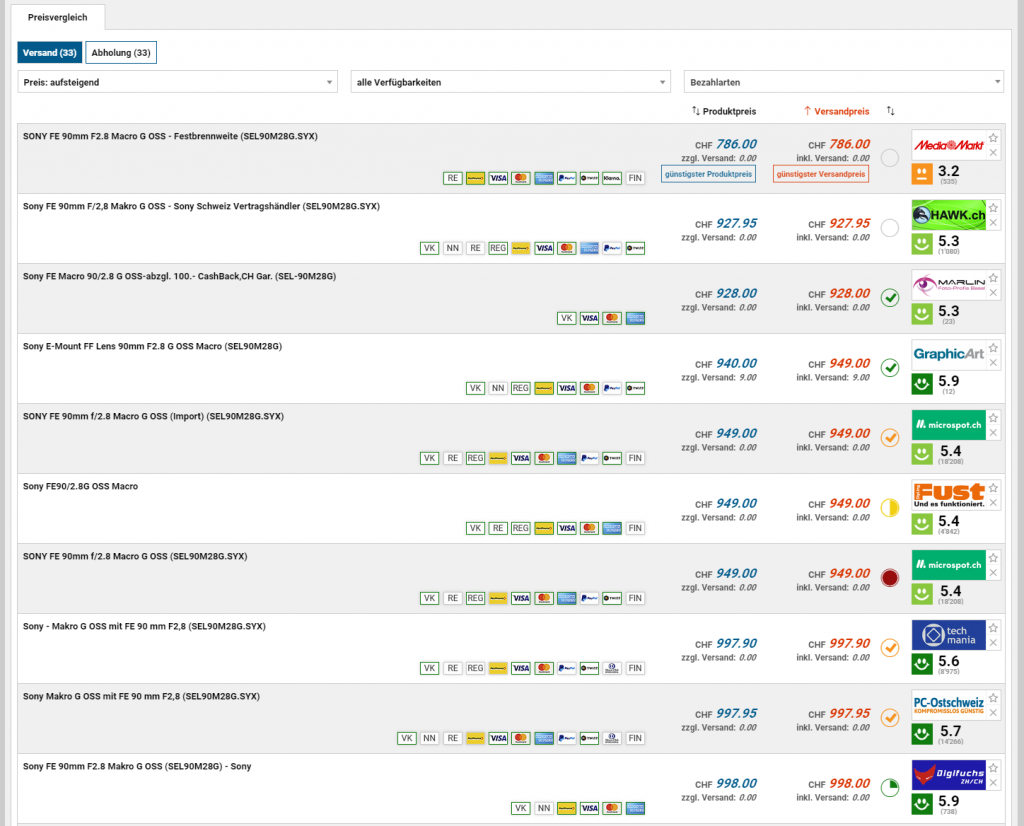The image size is (1024, 826).
Task: Open the Sony FE90/2.8G OSS Macro offer title
Action: click(x=80, y=486)
